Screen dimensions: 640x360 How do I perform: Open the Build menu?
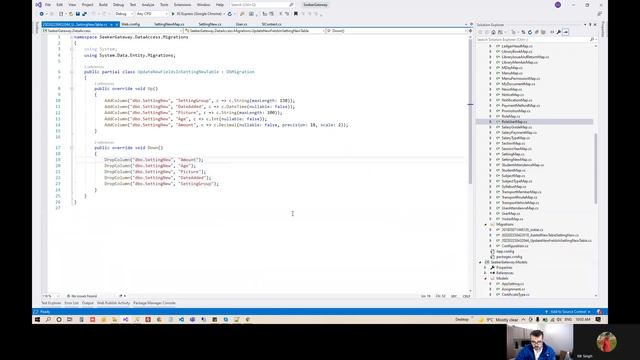pos(103,5)
